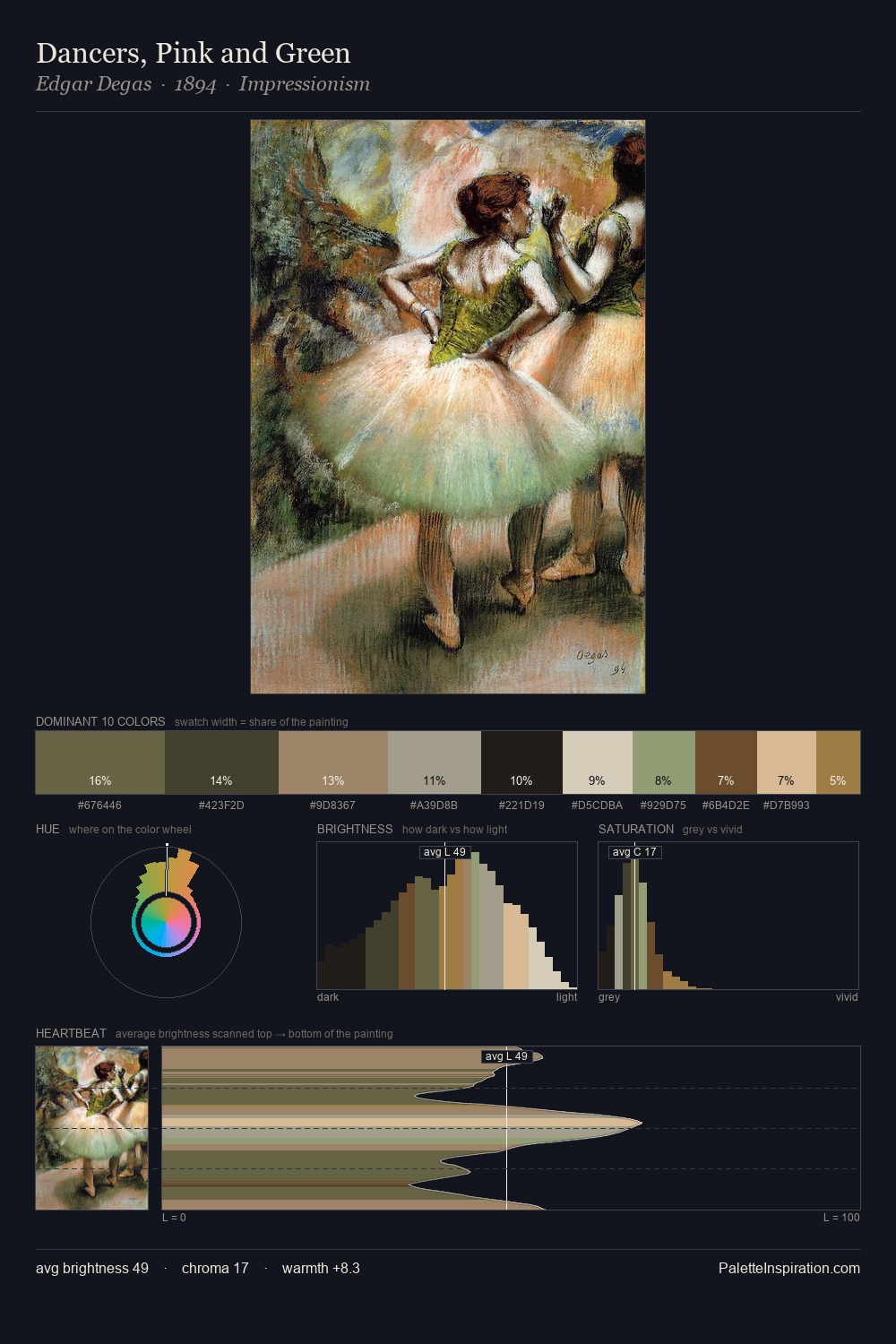Viewport: 896px width, 1344px height.
Task: Select the #221D19 near-black swatch at 10%
Action: [521, 762]
